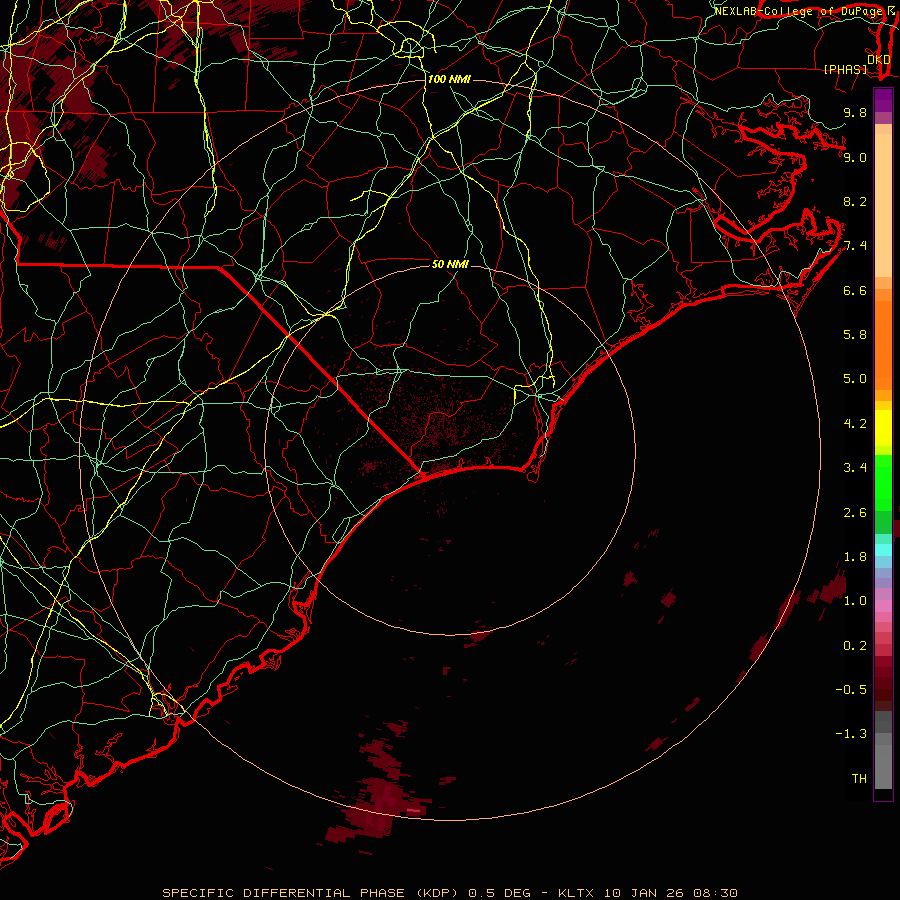Click the 0.2 value on color scale
Image resolution: width=900 pixels, height=900 pixels.
pyautogui.click(x=855, y=646)
